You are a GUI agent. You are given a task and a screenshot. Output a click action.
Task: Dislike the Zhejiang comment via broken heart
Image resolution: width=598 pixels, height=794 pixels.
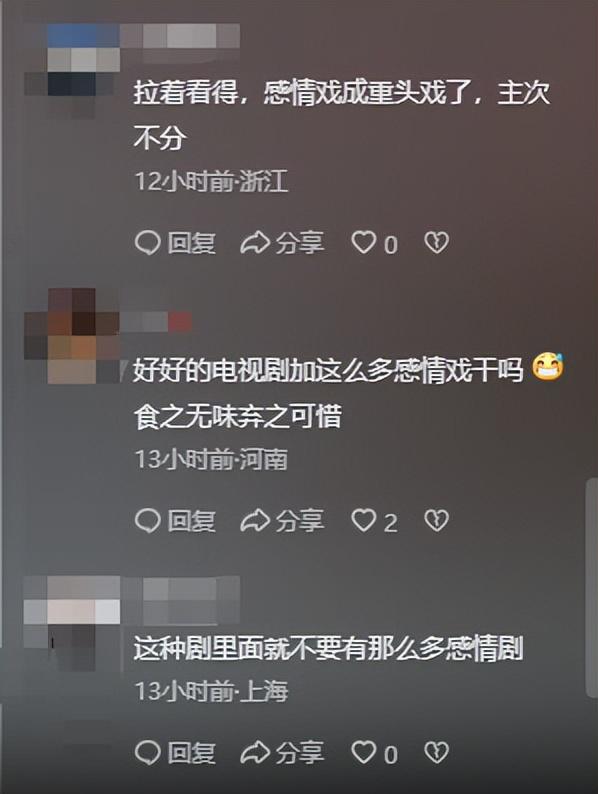pos(436,243)
